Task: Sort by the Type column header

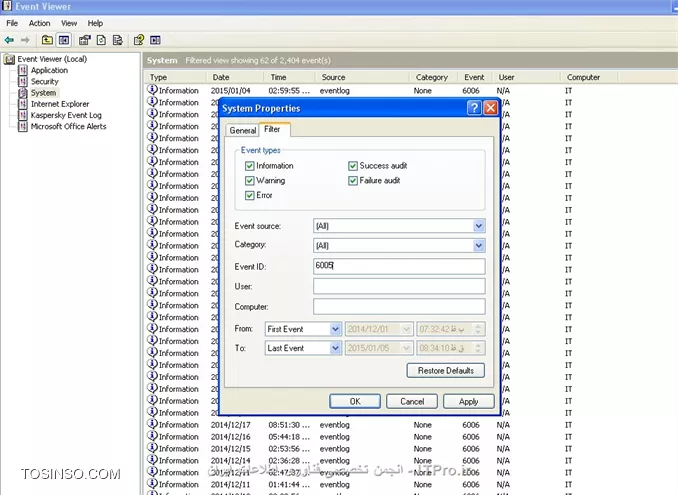Action: pyautogui.click(x=175, y=77)
